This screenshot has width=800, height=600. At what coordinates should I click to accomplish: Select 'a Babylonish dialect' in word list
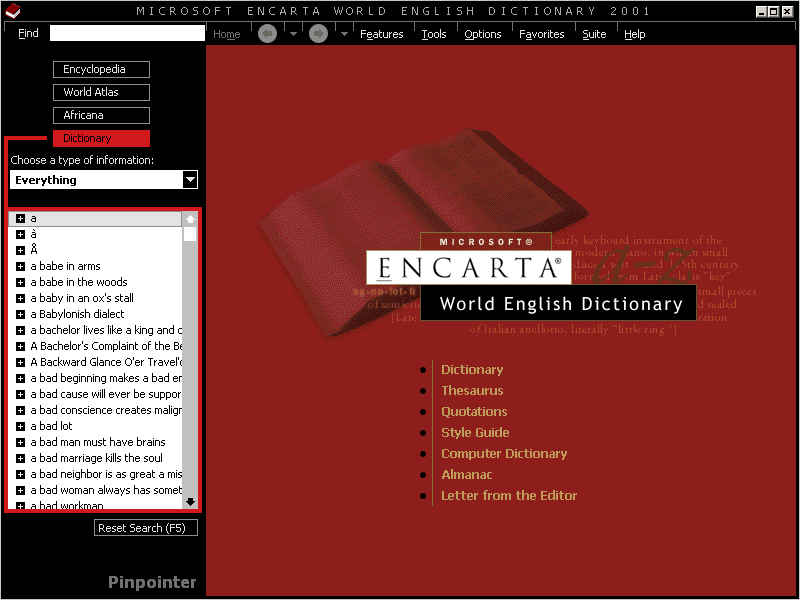[77, 314]
